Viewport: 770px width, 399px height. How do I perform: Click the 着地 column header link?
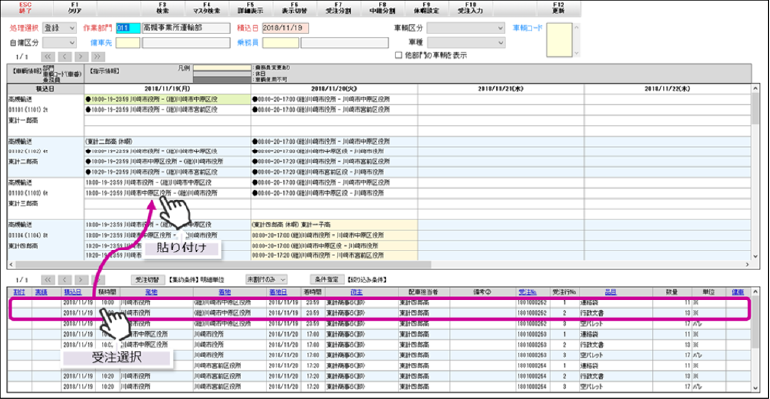tap(224, 292)
